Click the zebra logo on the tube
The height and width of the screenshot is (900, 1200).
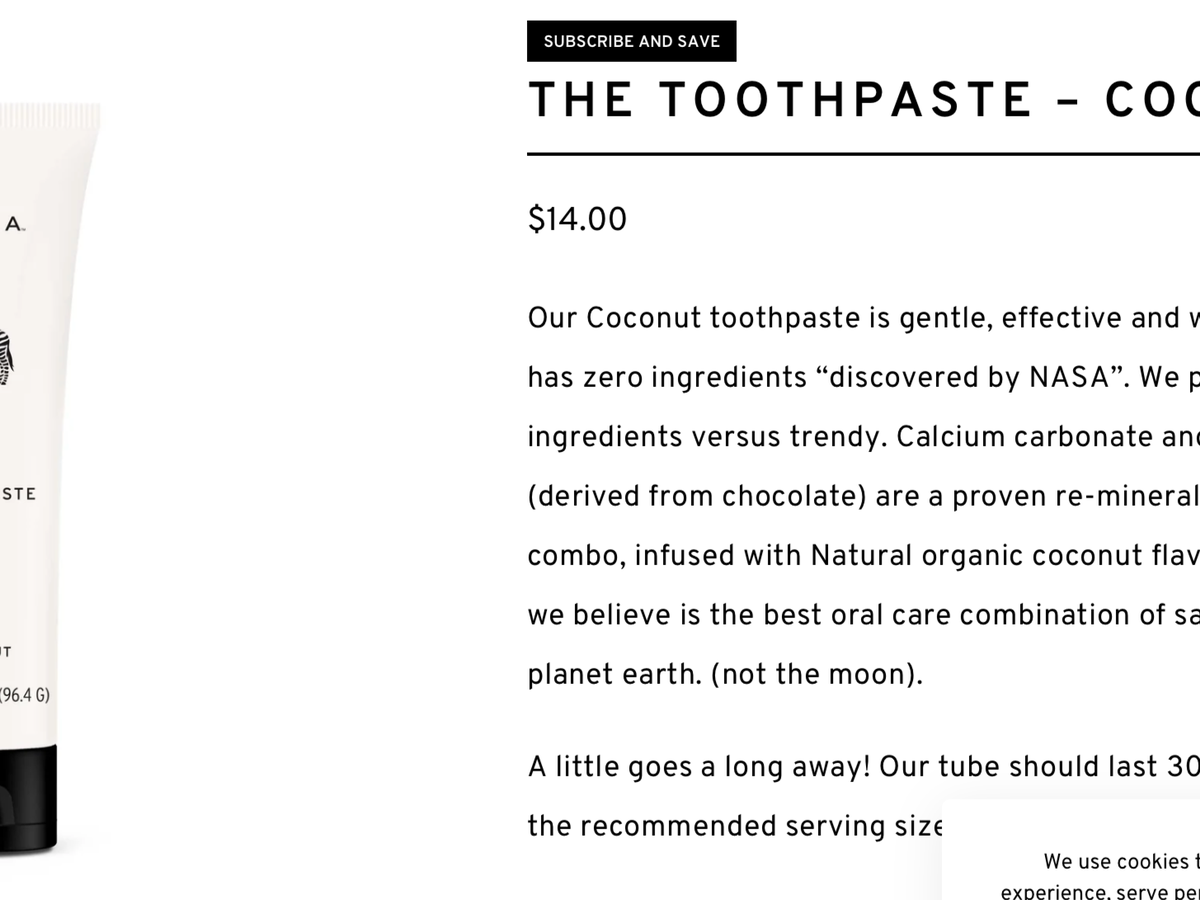[6, 358]
